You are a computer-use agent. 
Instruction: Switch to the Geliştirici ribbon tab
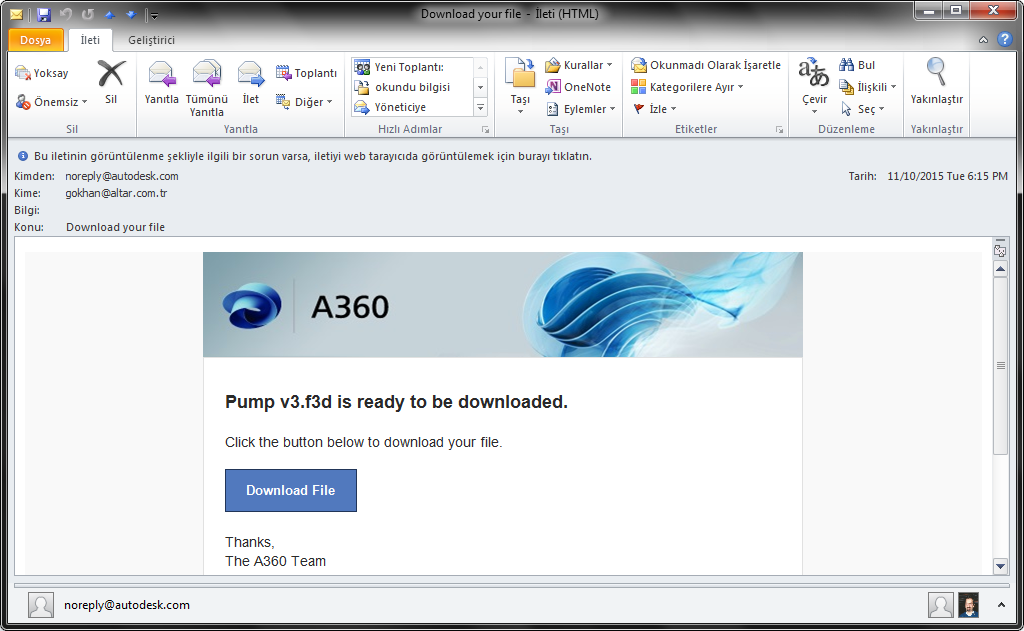pyautogui.click(x=152, y=40)
